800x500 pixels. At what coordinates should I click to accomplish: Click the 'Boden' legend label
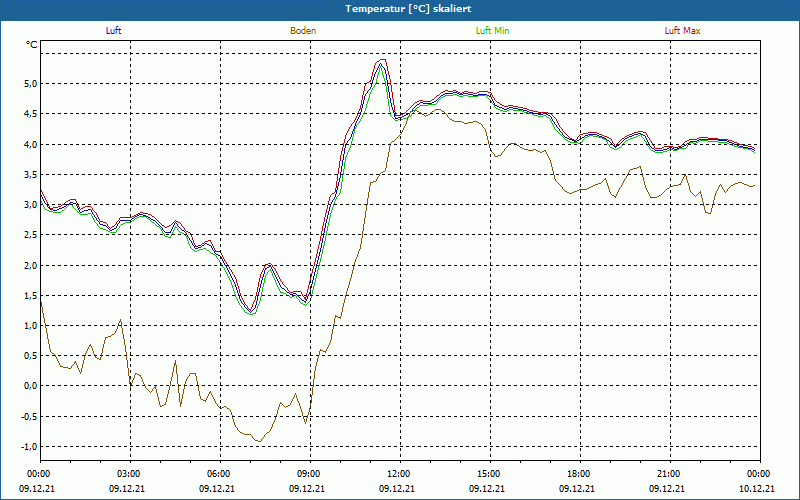pyautogui.click(x=303, y=31)
